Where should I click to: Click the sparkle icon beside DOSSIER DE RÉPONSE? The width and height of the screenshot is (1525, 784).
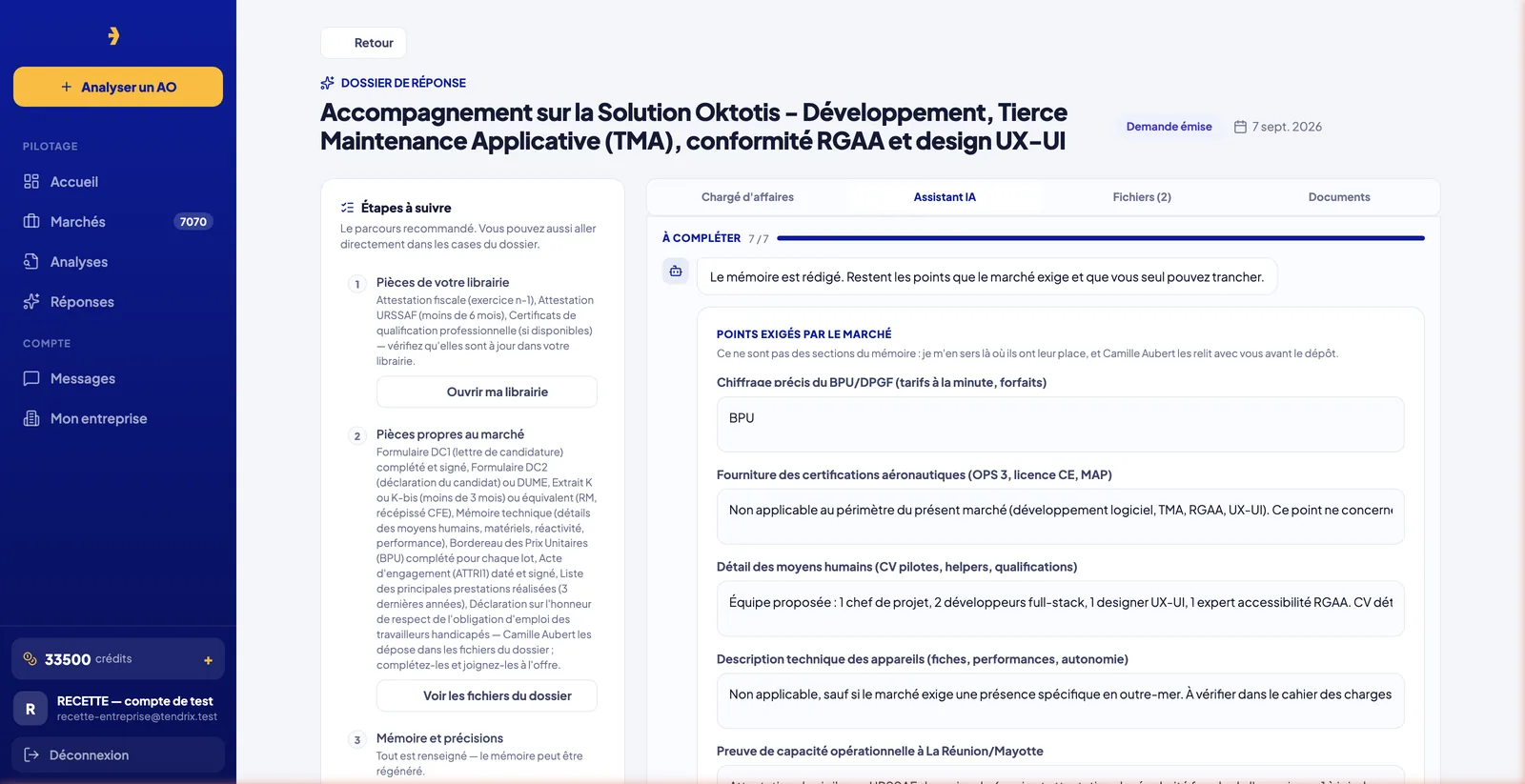(328, 83)
